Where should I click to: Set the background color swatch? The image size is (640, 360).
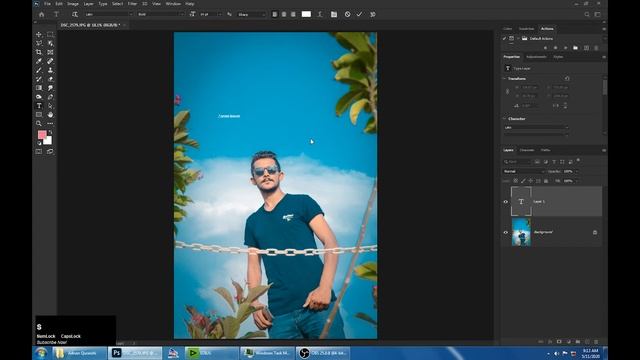(48, 141)
